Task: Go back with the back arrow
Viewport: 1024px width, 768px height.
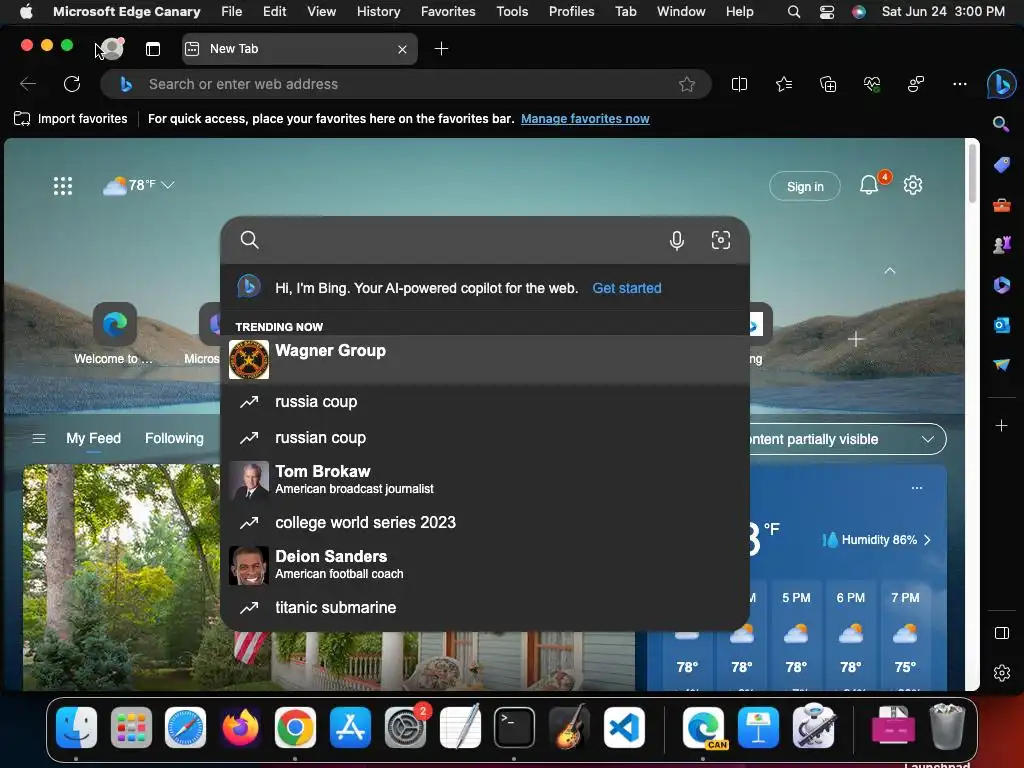Action: [28, 84]
